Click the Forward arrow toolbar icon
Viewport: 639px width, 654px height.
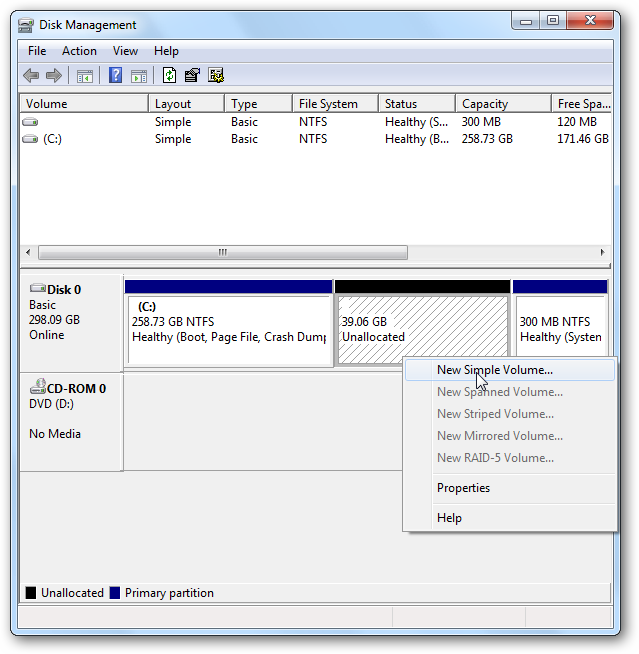[54, 75]
